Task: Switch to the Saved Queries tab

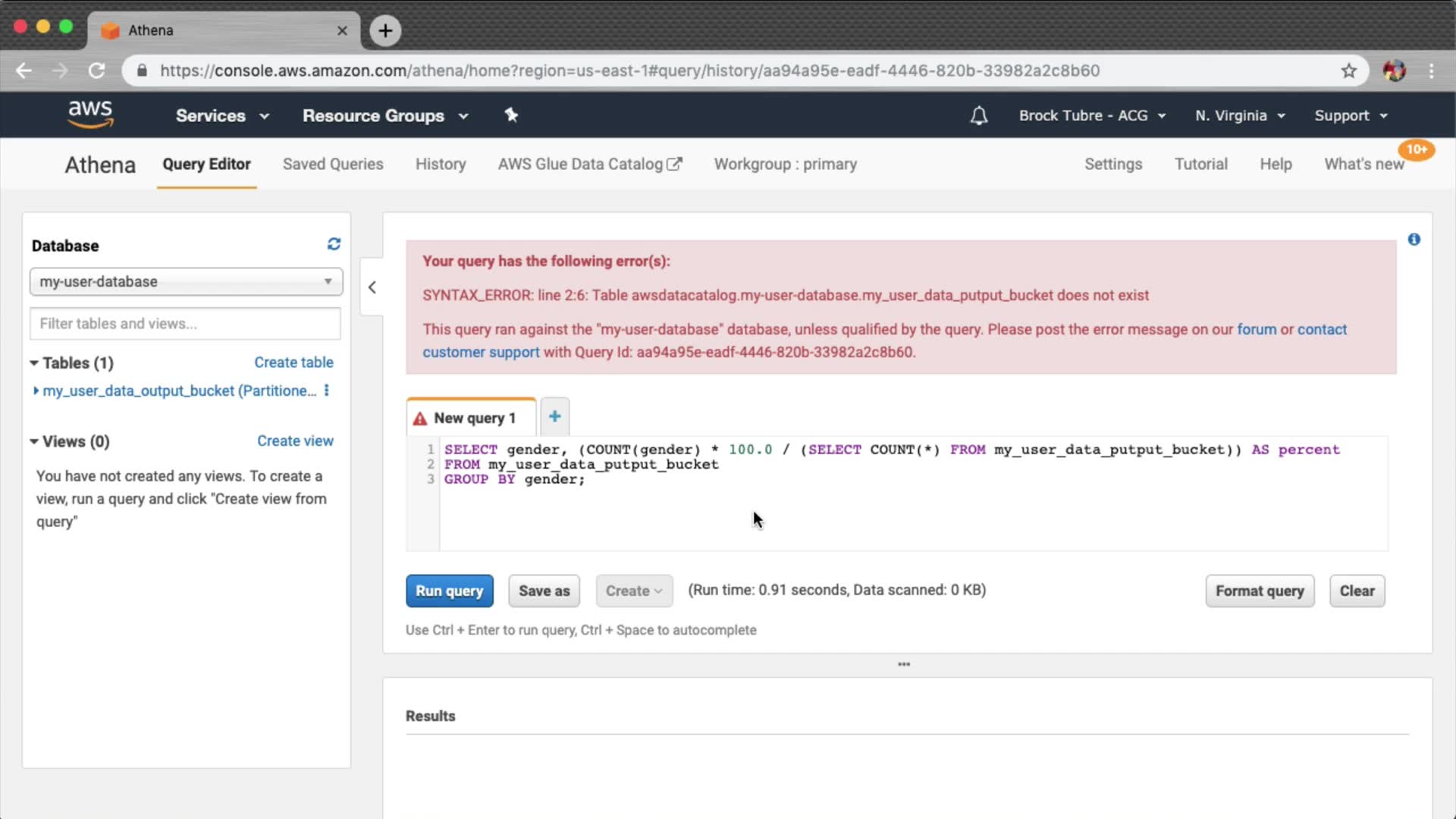Action: coord(332,164)
